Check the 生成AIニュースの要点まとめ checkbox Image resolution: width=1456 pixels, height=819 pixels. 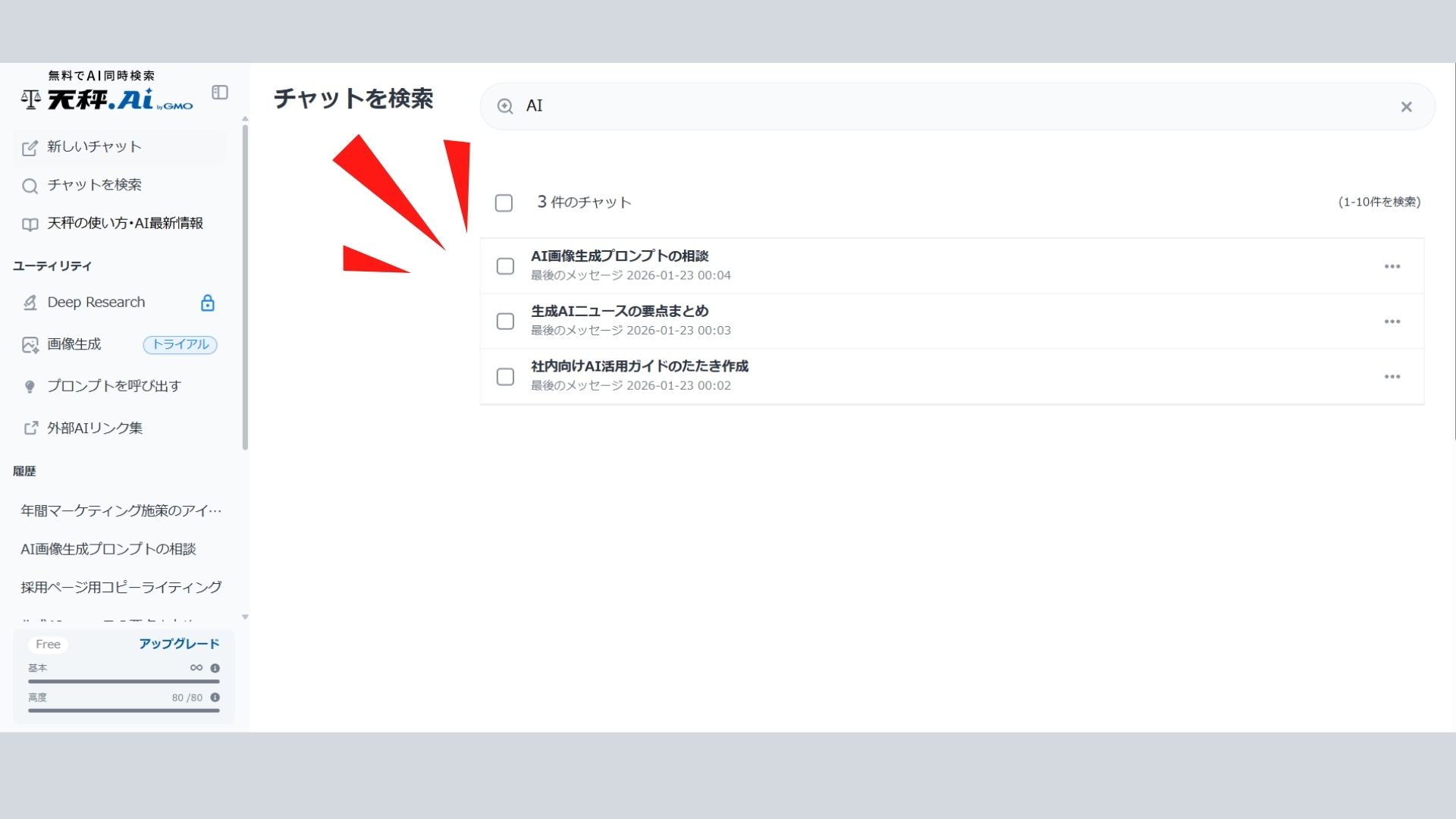pos(505,322)
